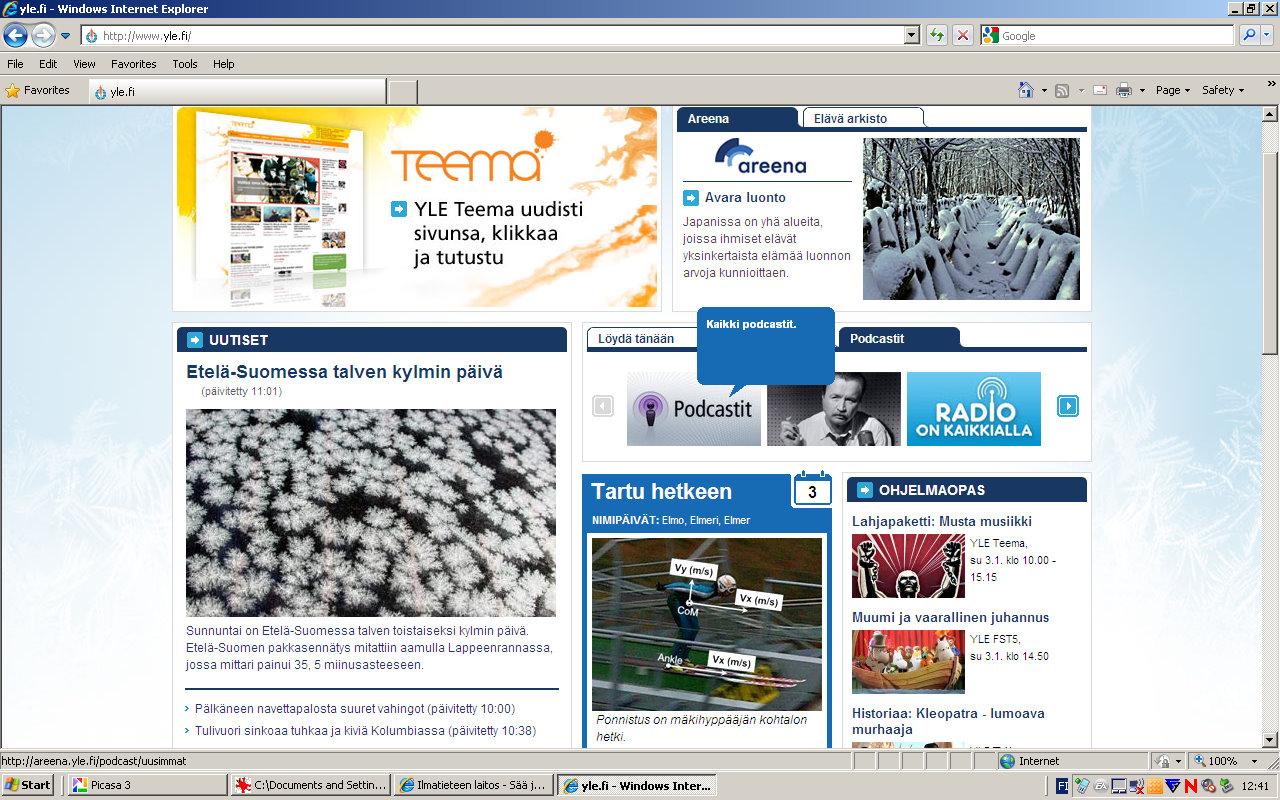Open the Help menu

click(224, 63)
